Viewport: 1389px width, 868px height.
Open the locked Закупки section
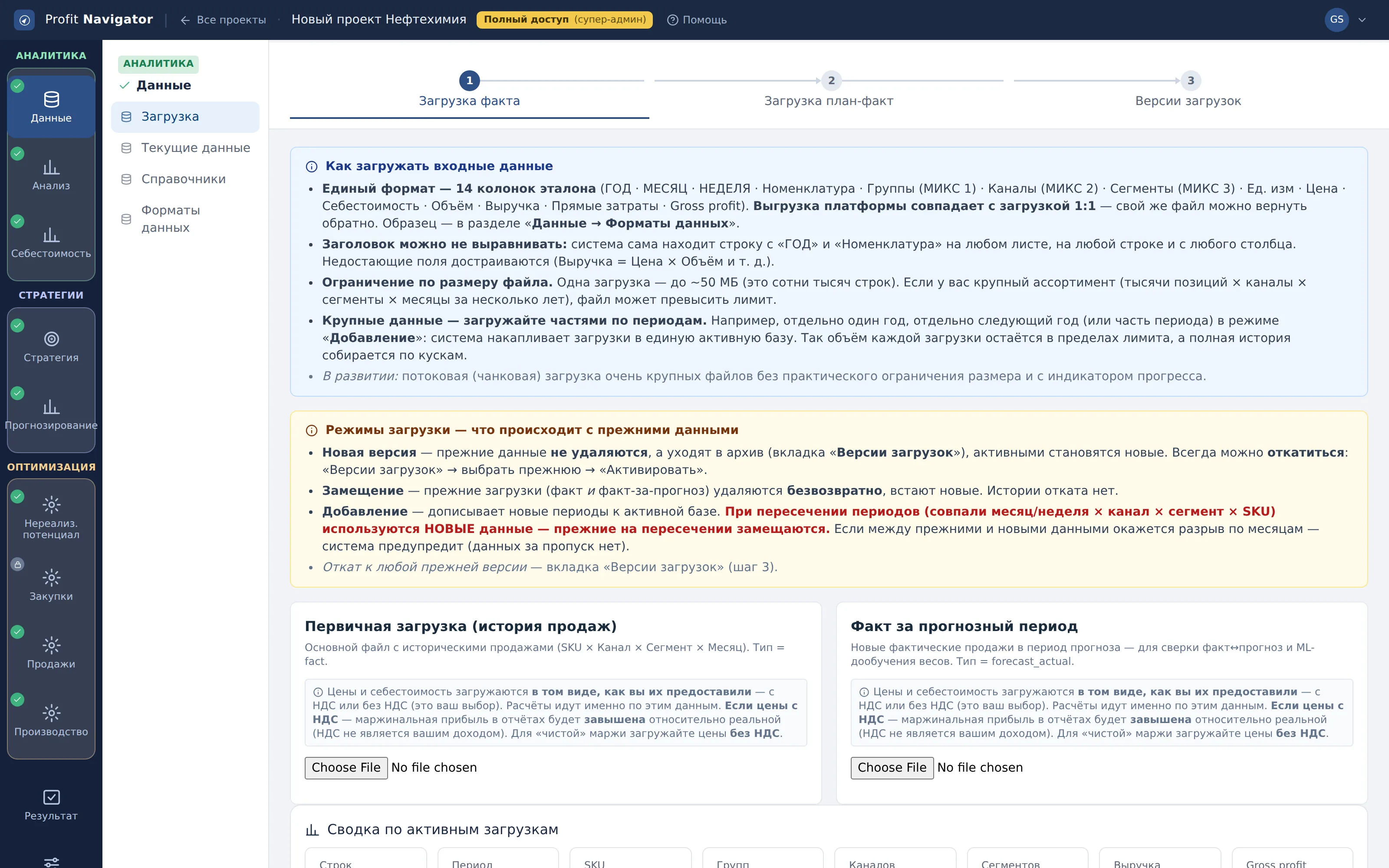click(x=51, y=585)
